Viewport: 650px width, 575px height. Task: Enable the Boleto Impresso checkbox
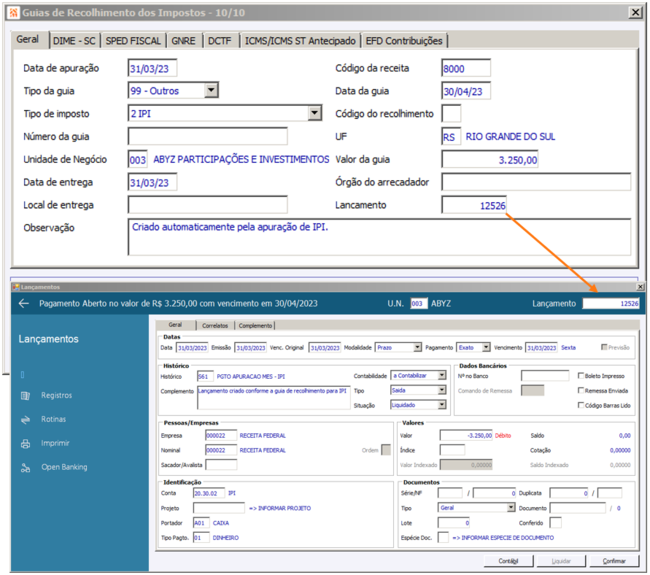pyautogui.click(x=581, y=376)
